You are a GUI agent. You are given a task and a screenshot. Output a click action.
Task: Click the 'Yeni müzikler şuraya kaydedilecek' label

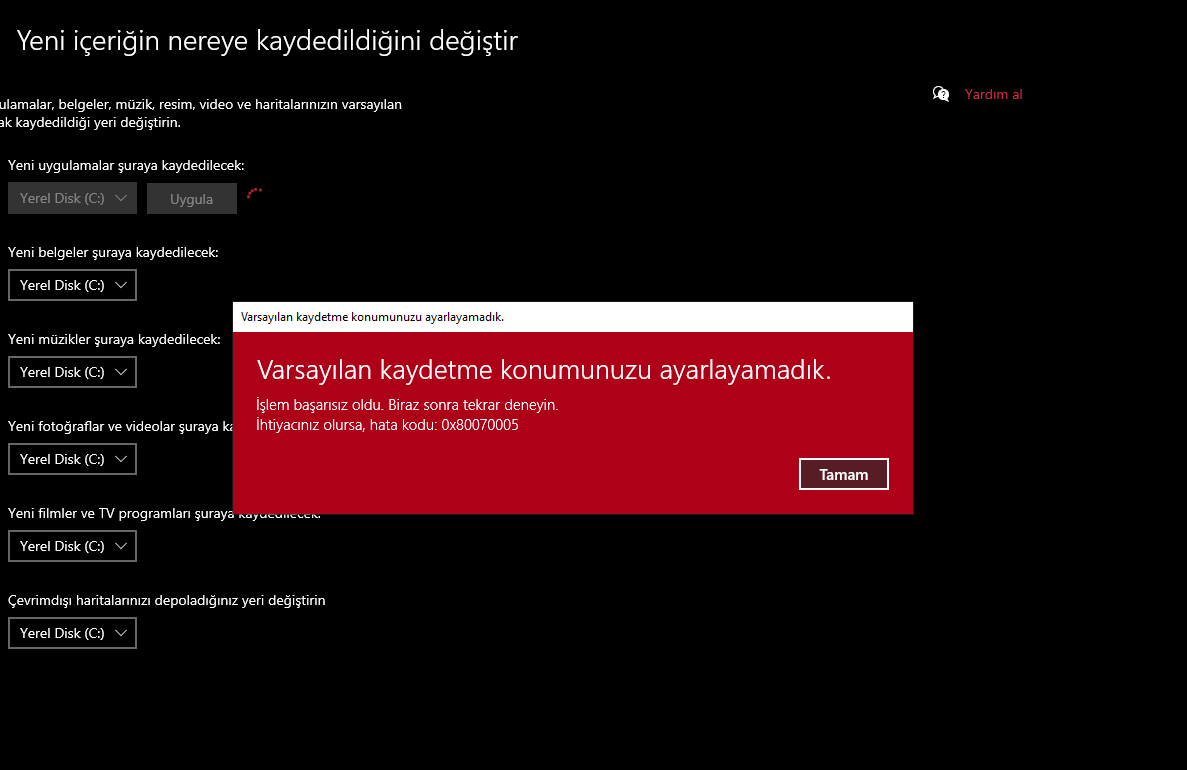pos(114,339)
